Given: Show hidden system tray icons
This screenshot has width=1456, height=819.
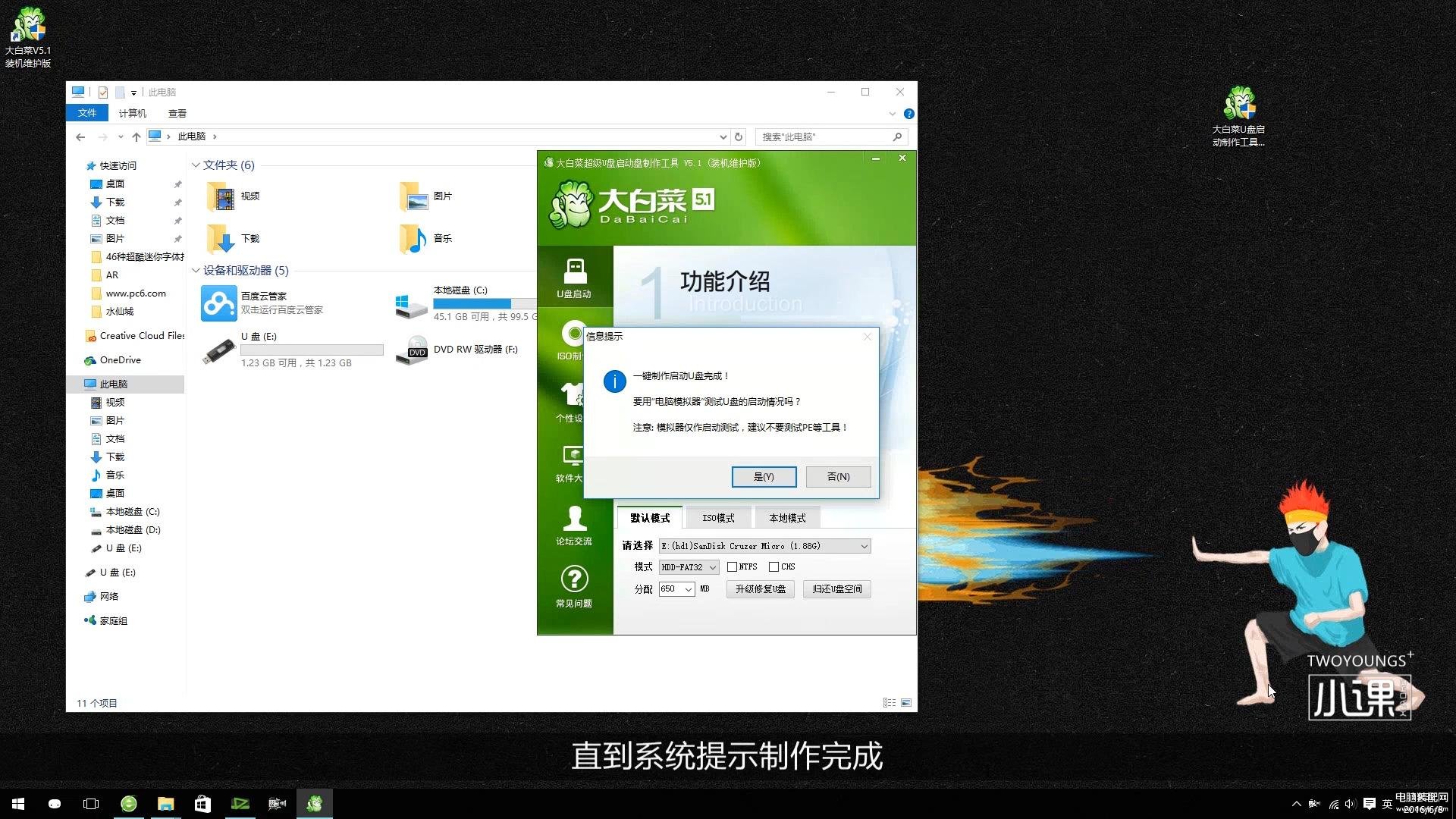Looking at the screenshot, I should coord(1297,804).
